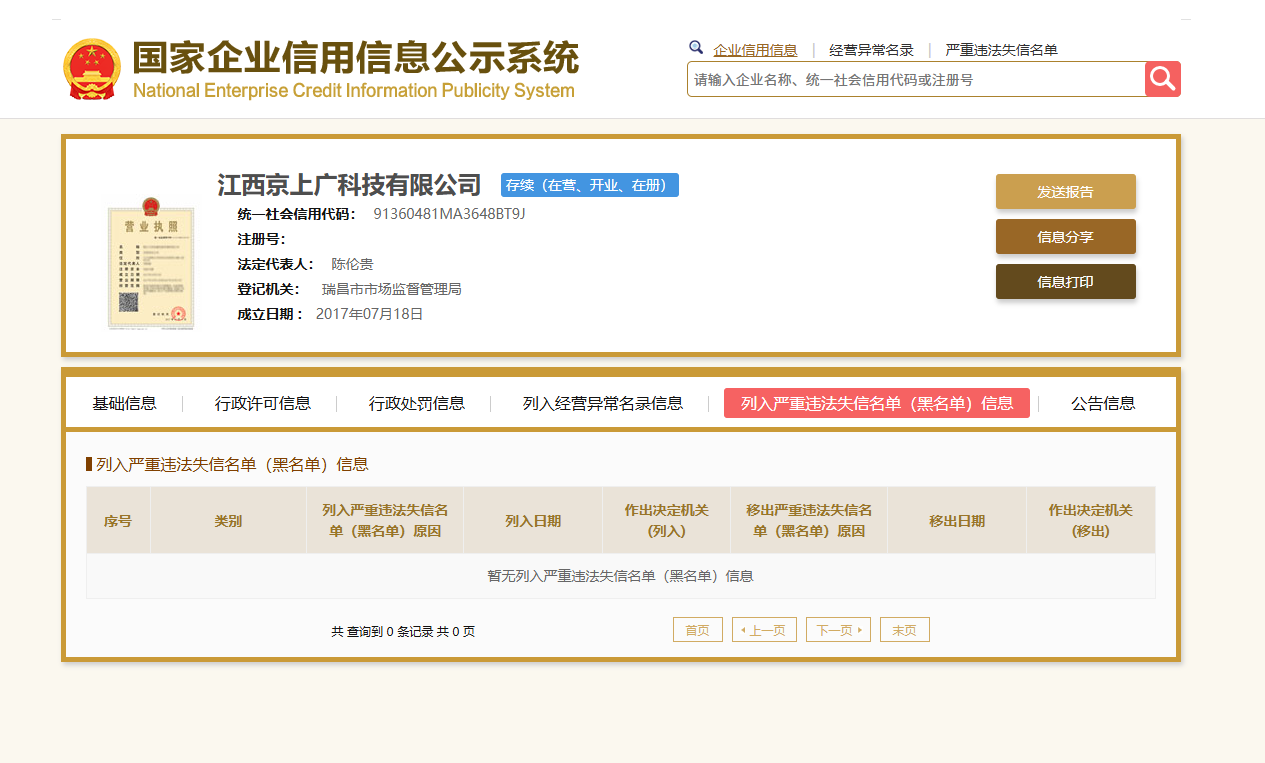Click the credit code 91360481MA3648BT9J
Image resolution: width=1265 pixels, height=763 pixels.
[x=449, y=214]
